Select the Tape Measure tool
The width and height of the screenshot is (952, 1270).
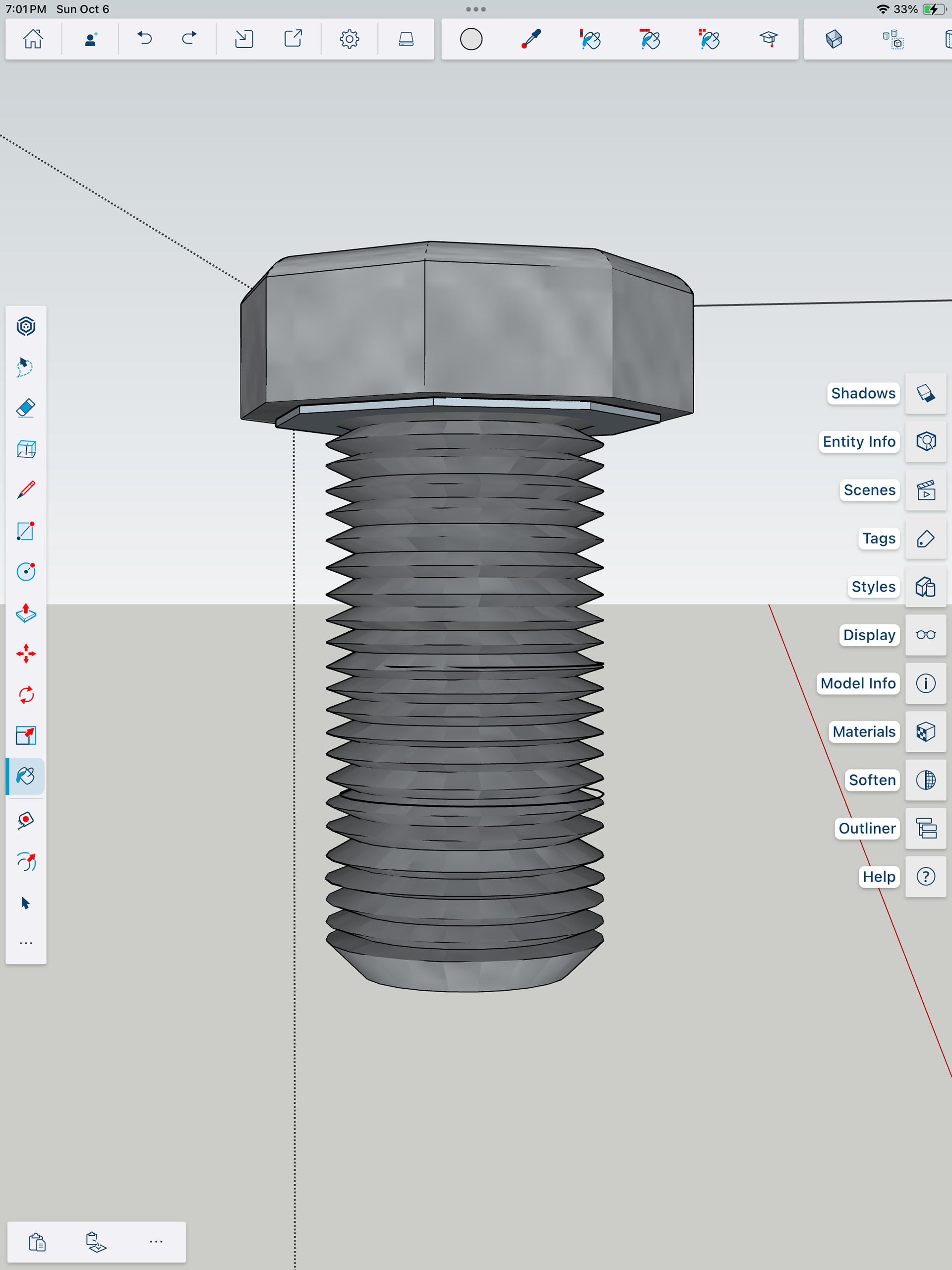(x=26, y=820)
